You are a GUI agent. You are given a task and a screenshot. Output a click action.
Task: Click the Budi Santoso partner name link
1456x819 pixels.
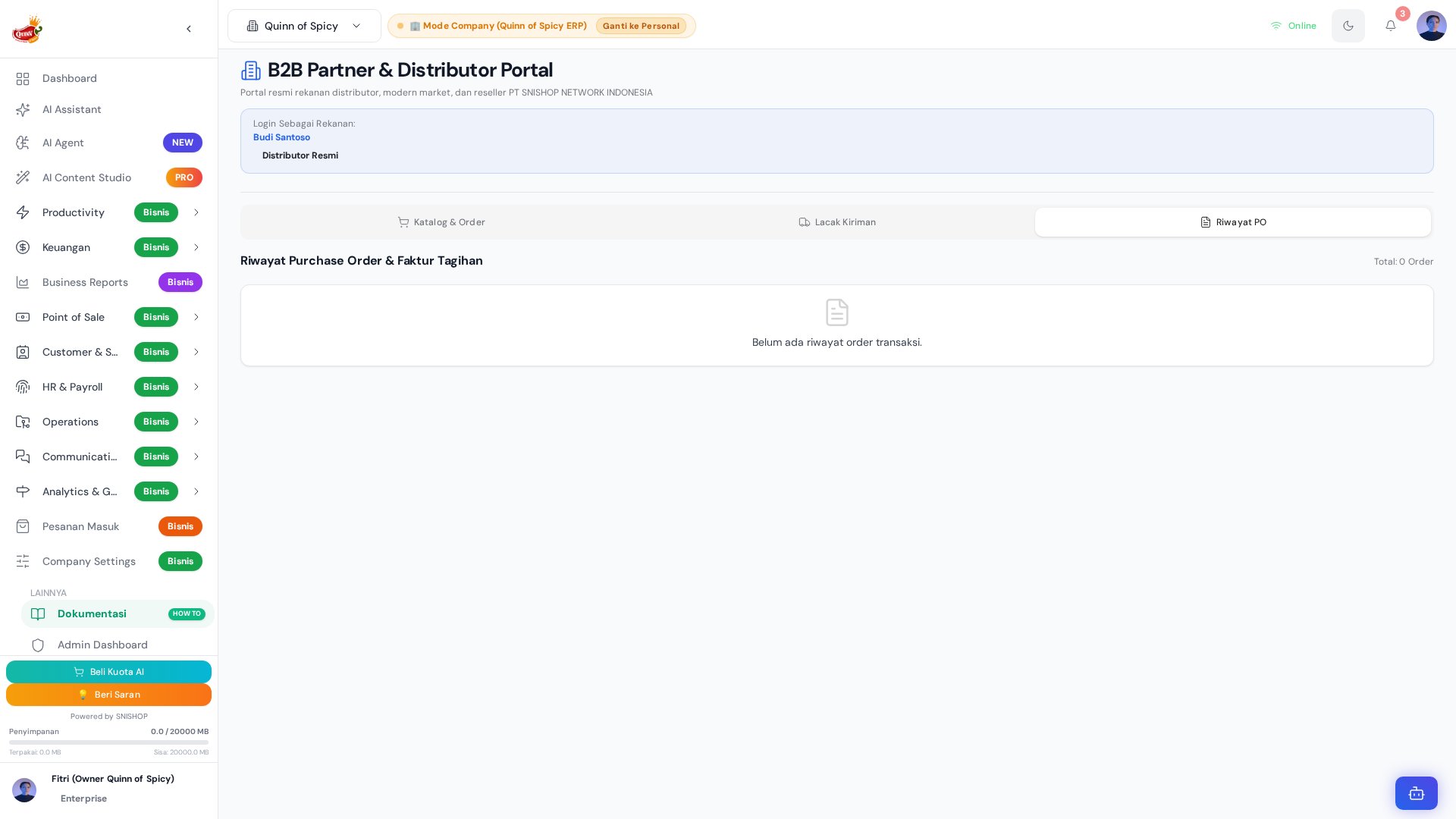[x=281, y=137]
